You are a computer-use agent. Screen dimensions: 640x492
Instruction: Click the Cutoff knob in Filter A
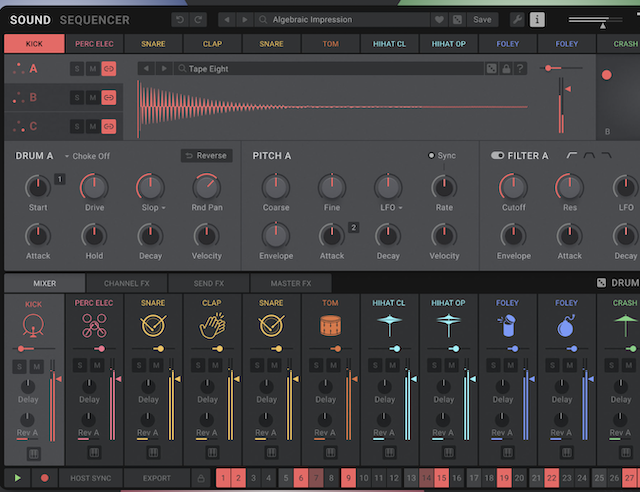click(x=513, y=187)
